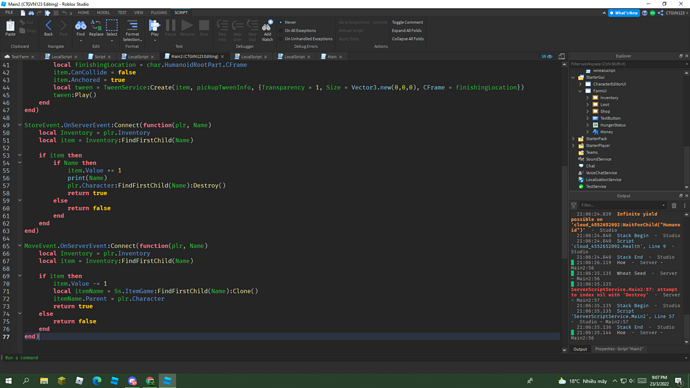Image resolution: width=690 pixels, height=388 pixels.
Task: Select VoiceChatService in Explorer
Action: click(x=601, y=173)
